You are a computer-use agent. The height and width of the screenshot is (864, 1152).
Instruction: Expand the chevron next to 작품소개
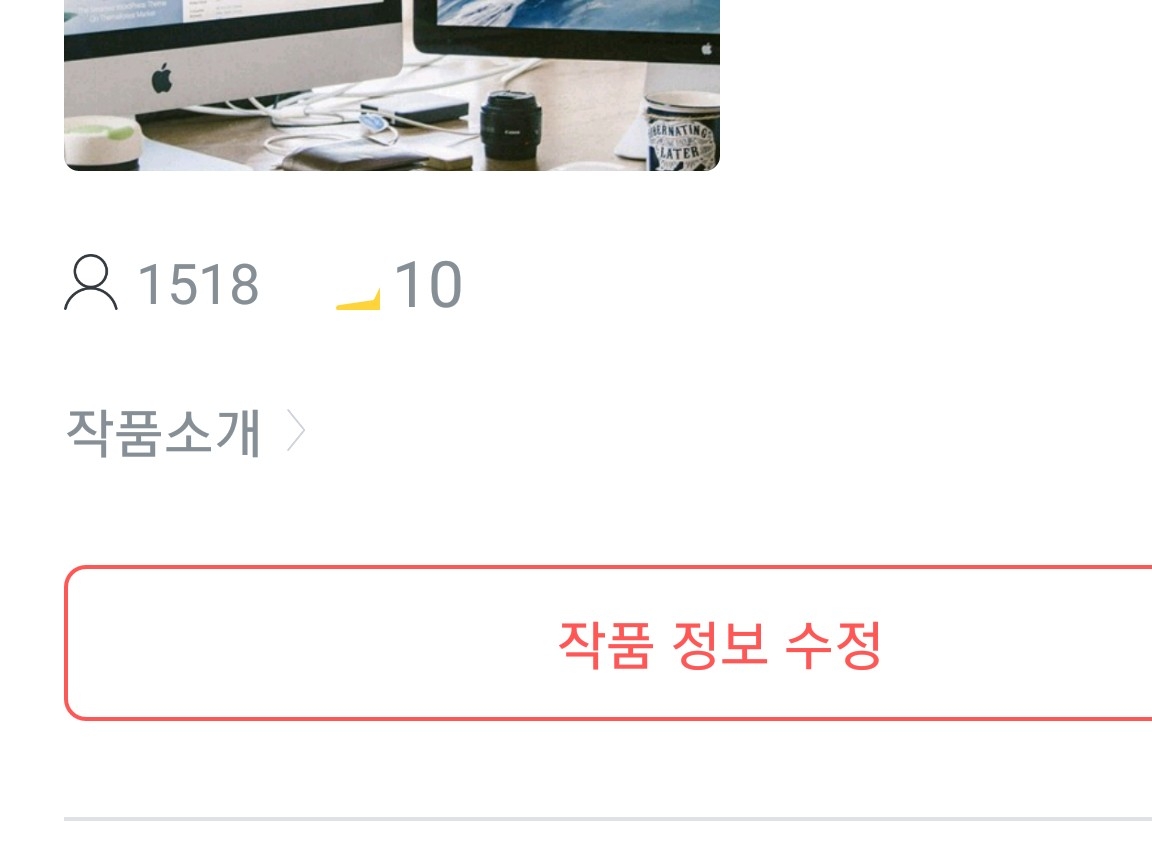click(295, 431)
